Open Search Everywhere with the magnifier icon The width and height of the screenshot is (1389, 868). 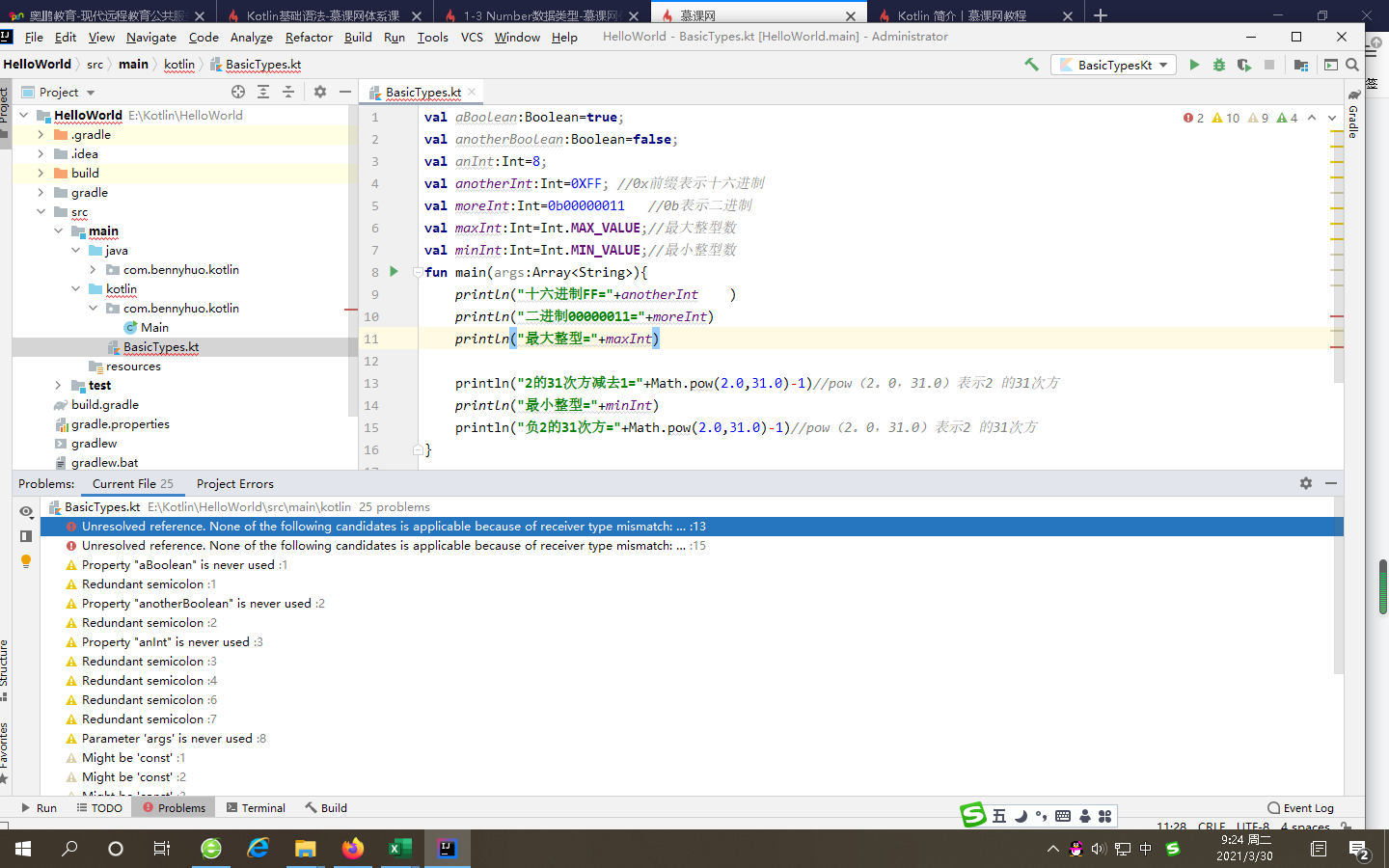tap(1352, 65)
